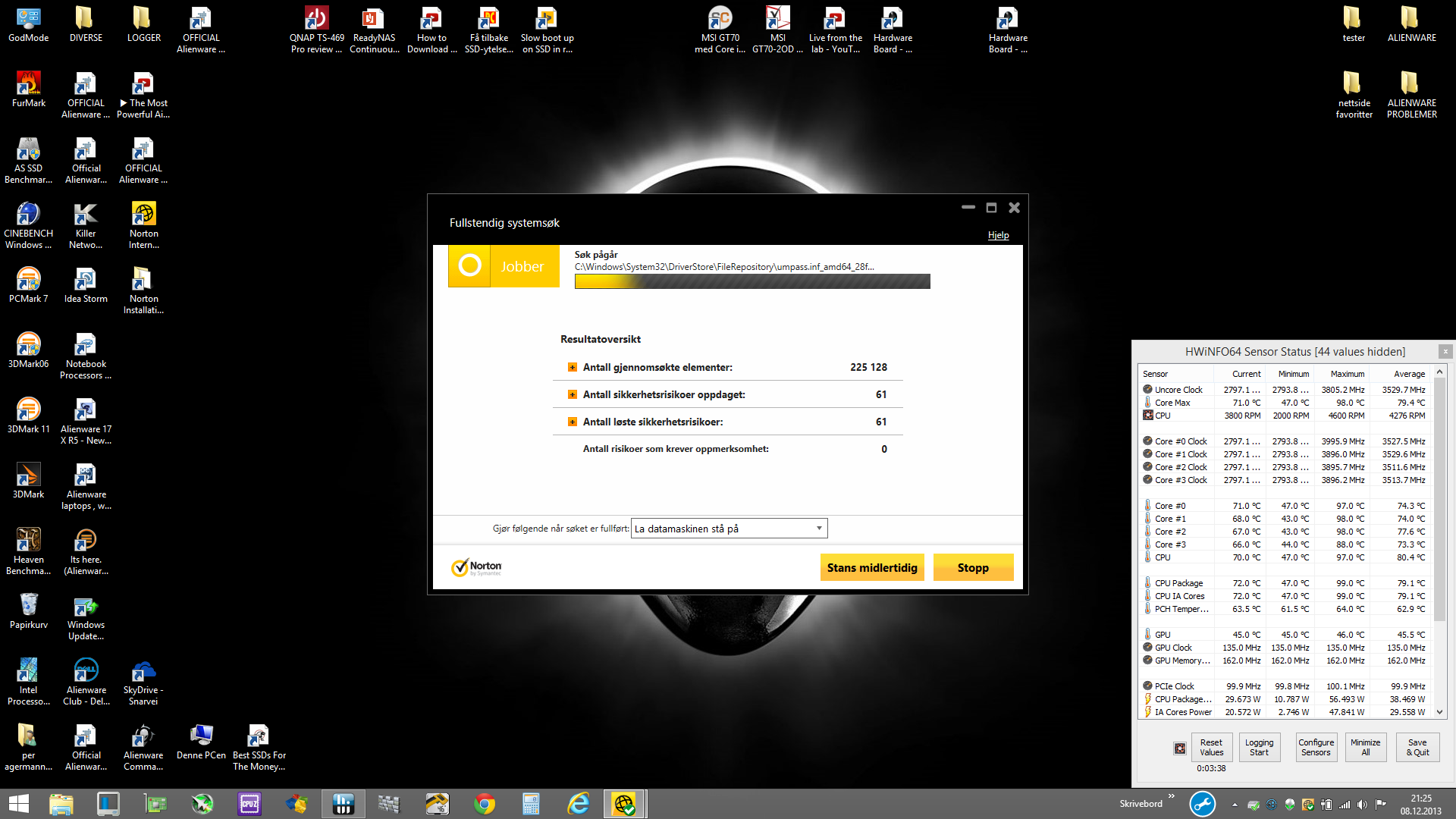1456x819 pixels.
Task: Click Logging Start in HWiNFO64
Action: coord(1259,748)
